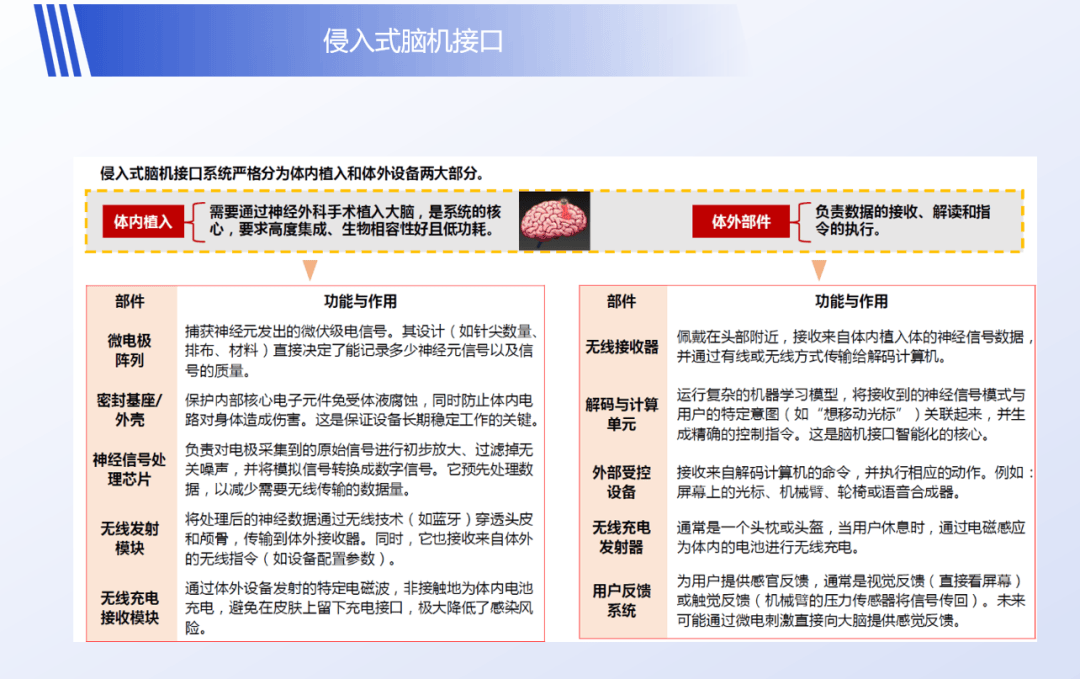1080x679 pixels.
Task: Click the left table 功能与作用 header
Action: point(360,301)
